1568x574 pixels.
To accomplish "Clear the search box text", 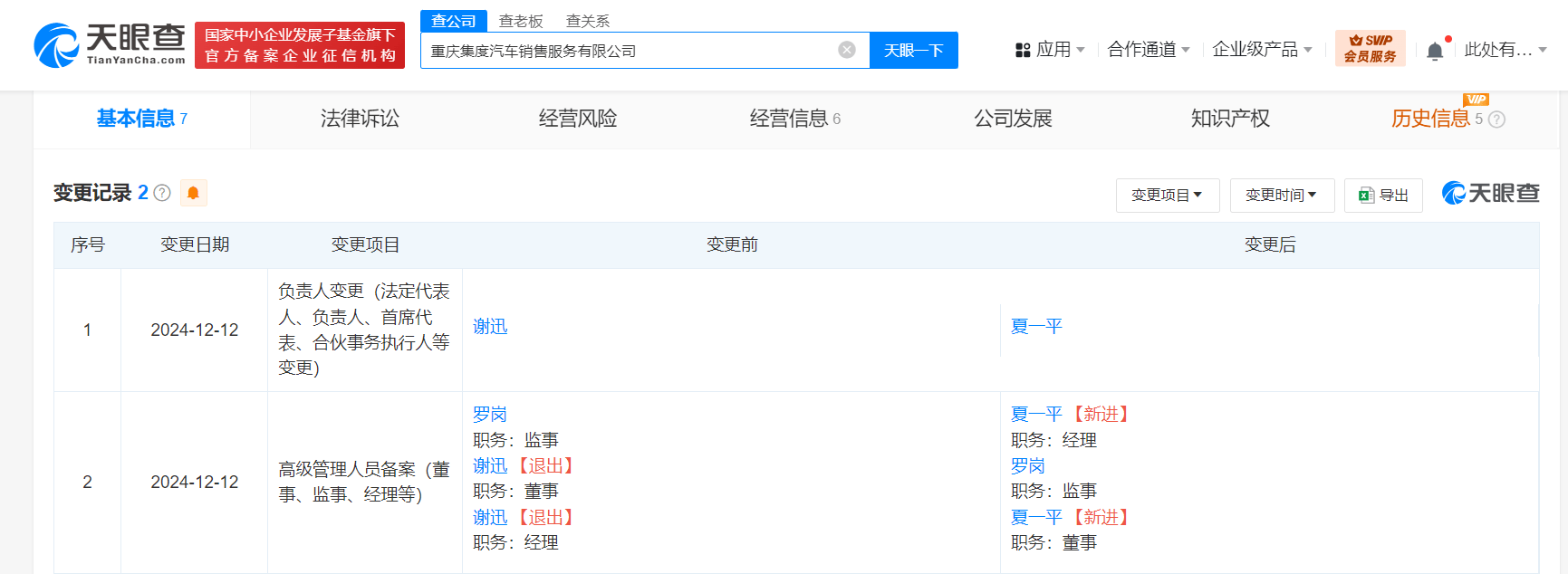I will (846, 50).
